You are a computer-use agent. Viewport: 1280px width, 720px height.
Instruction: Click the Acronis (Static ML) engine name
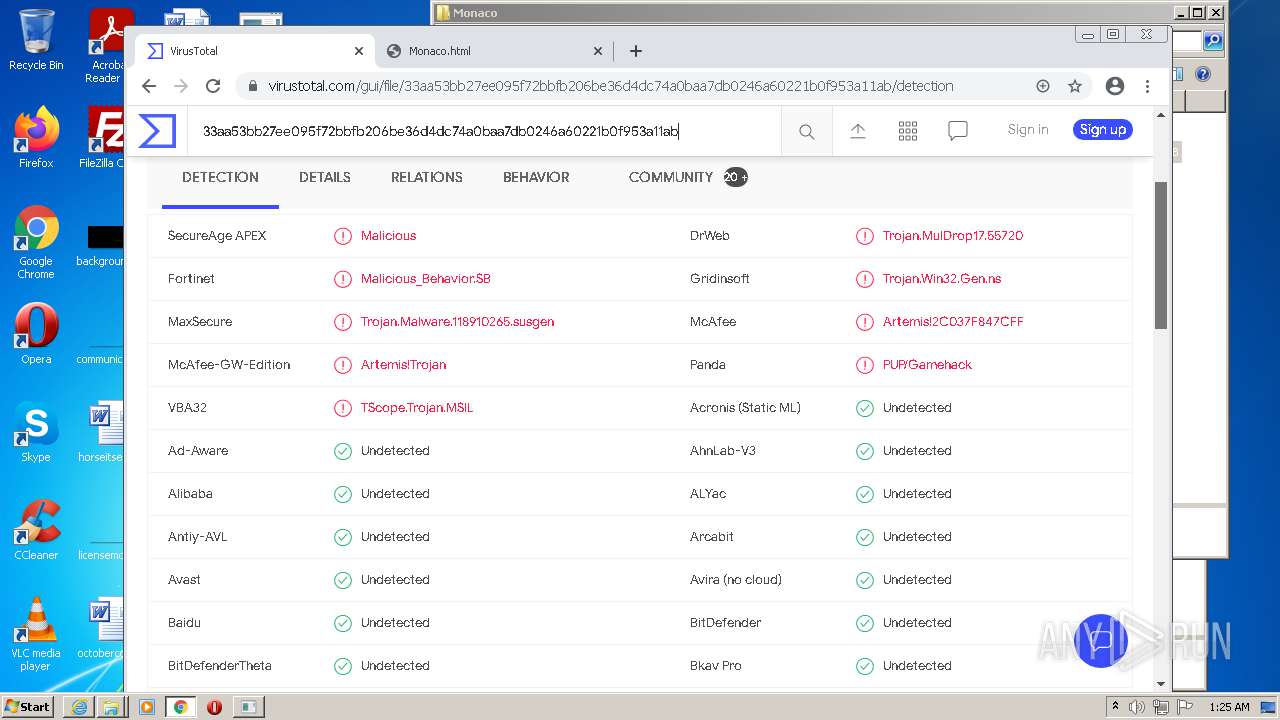(745, 408)
